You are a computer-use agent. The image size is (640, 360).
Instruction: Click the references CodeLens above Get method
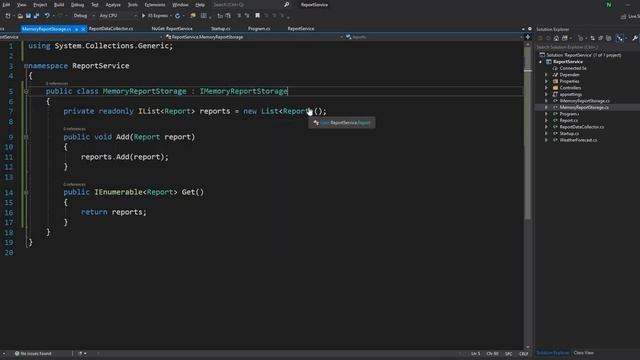tap(74, 184)
